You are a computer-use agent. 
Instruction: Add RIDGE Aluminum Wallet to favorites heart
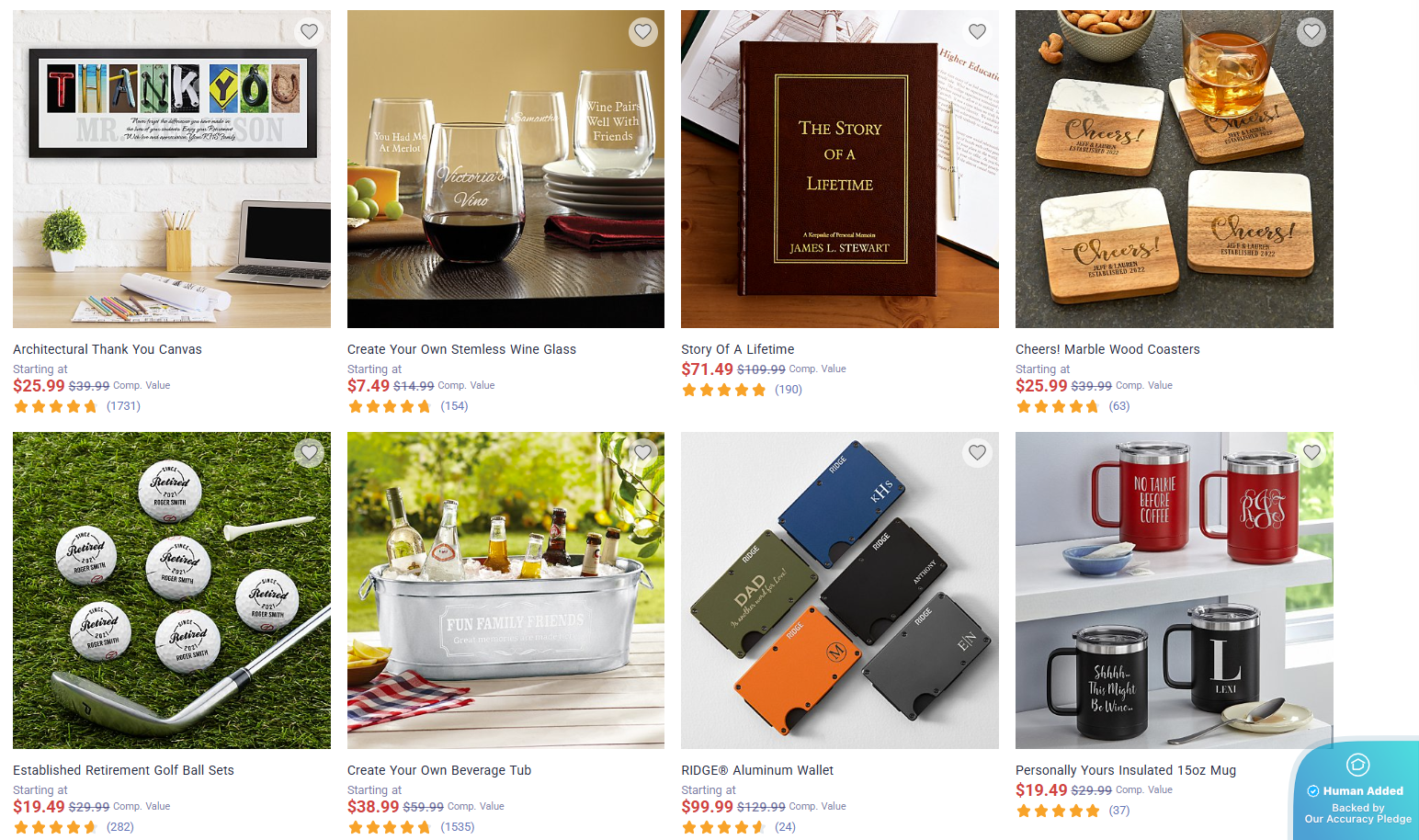pyautogui.click(x=977, y=452)
